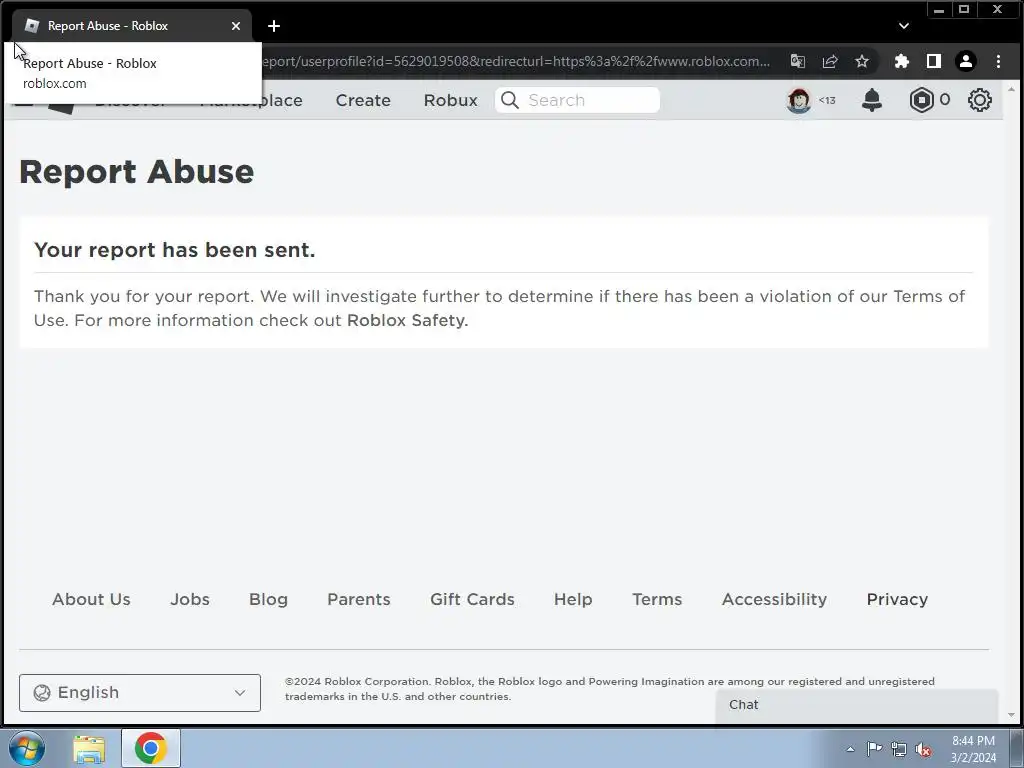Click the Action Center flag tray icon
This screenshot has height=768, width=1024.
(x=874, y=749)
